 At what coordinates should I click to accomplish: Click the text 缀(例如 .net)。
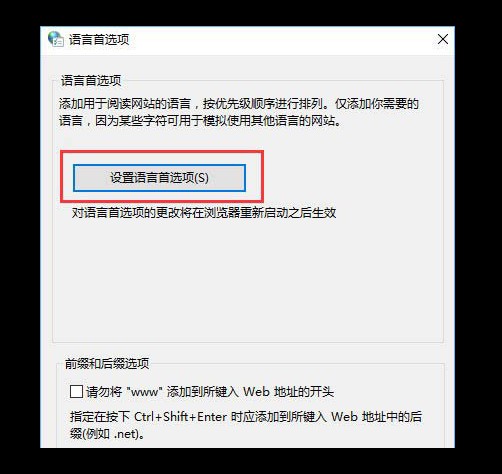107,434
